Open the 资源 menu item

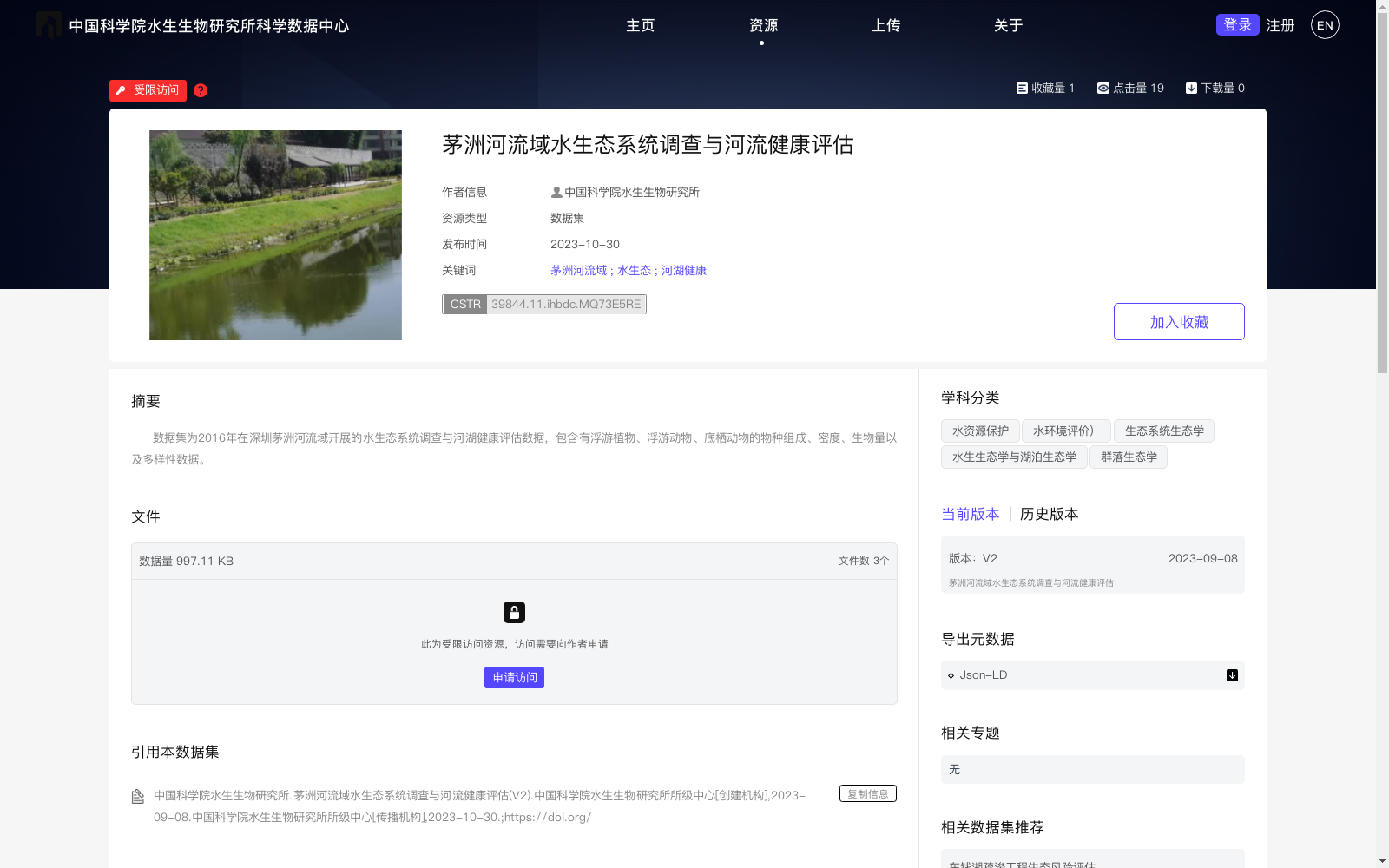pyautogui.click(x=763, y=25)
